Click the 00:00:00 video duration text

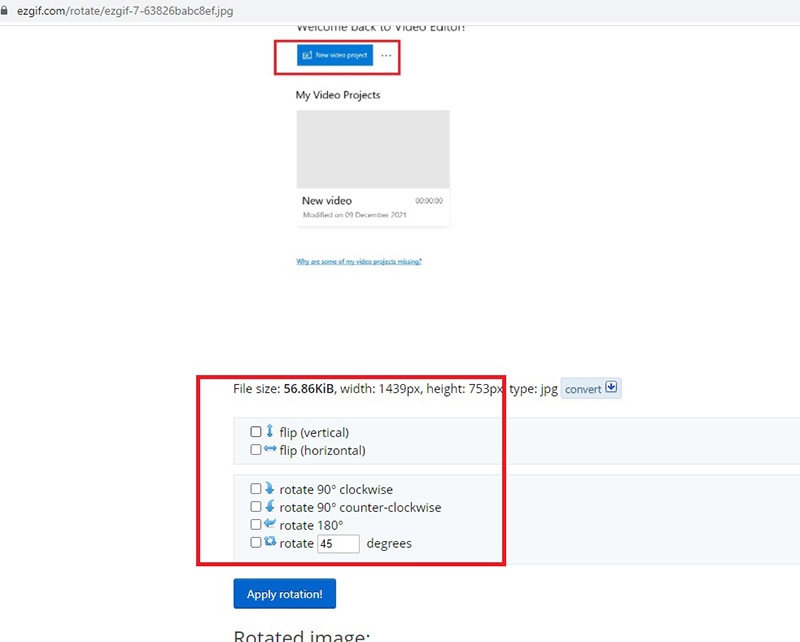coord(429,201)
